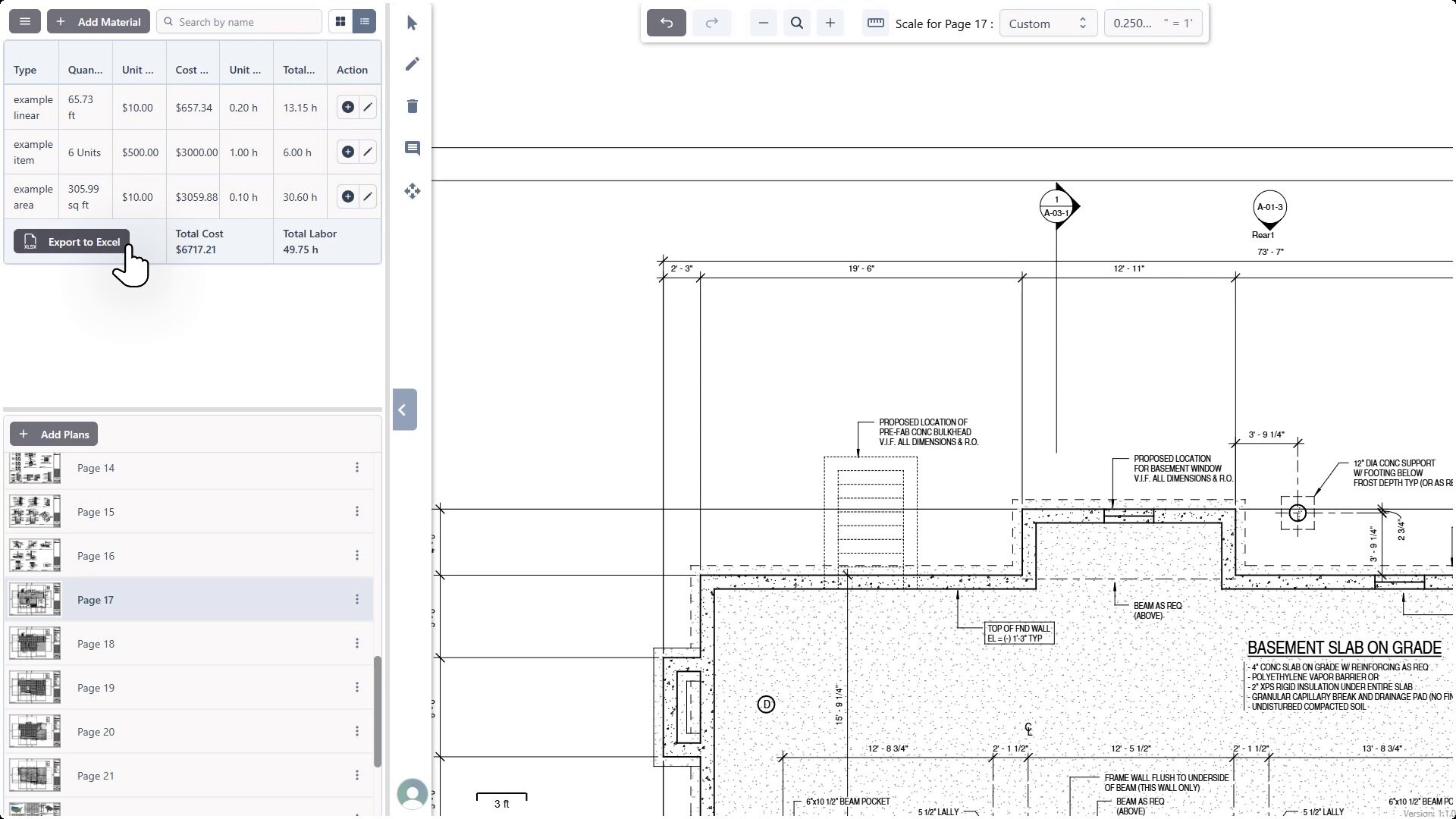Open options menu for Page 17
The height and width of the screenshot is (819, 1456).
pos(357,599)
